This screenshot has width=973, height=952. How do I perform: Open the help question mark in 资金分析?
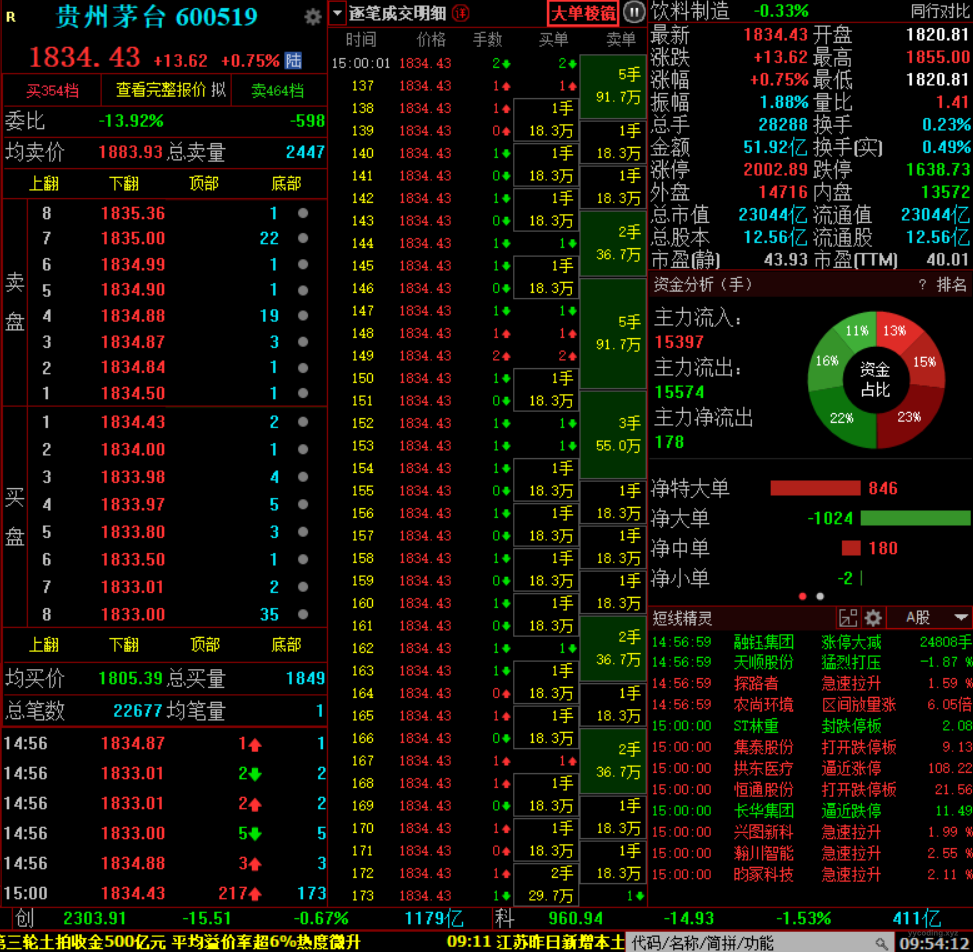click(922, 285)
